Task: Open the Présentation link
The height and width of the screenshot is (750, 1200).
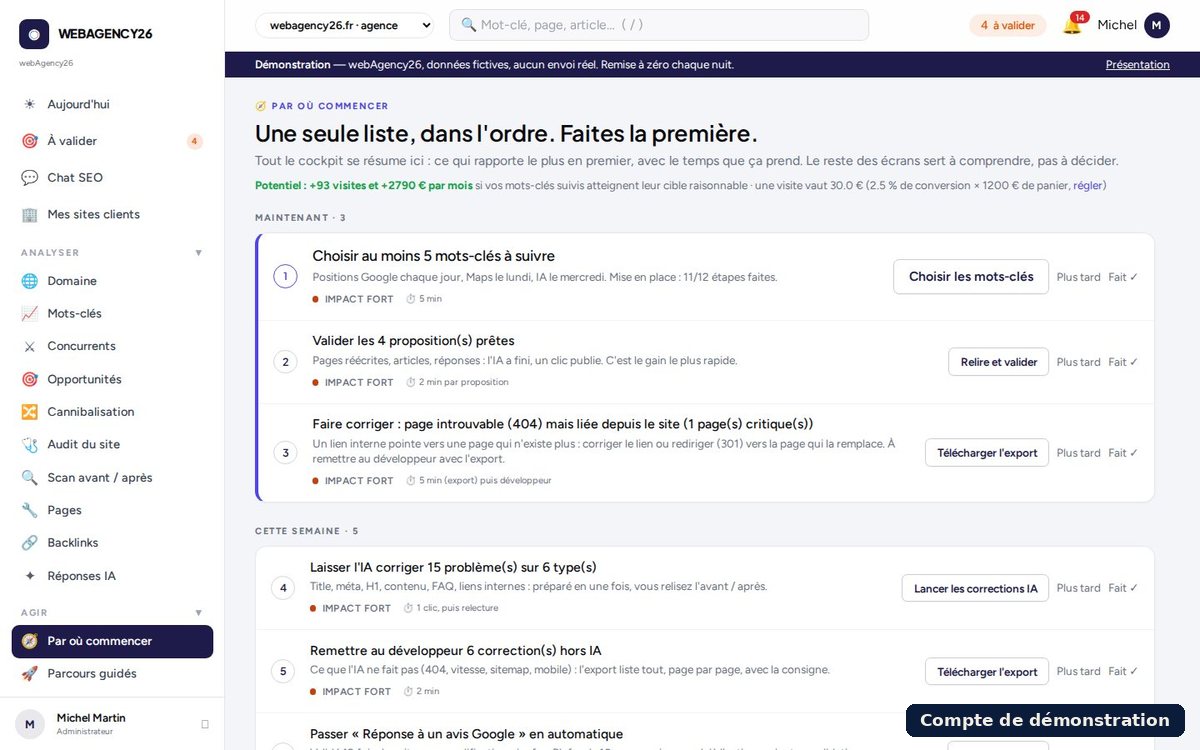Action: click(x=1137, y=65)
